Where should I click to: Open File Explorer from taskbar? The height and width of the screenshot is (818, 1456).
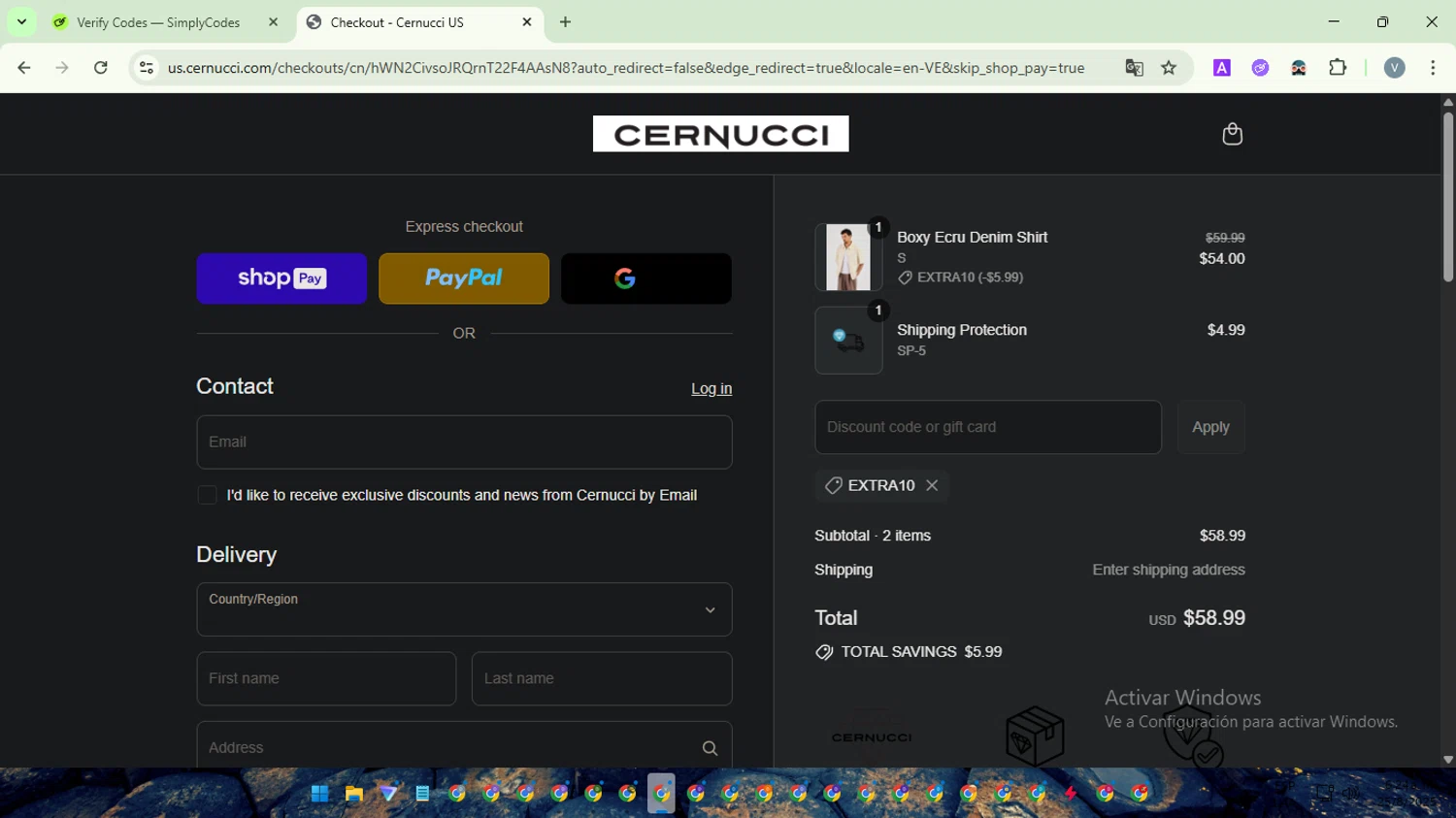(x=354, y=794)
